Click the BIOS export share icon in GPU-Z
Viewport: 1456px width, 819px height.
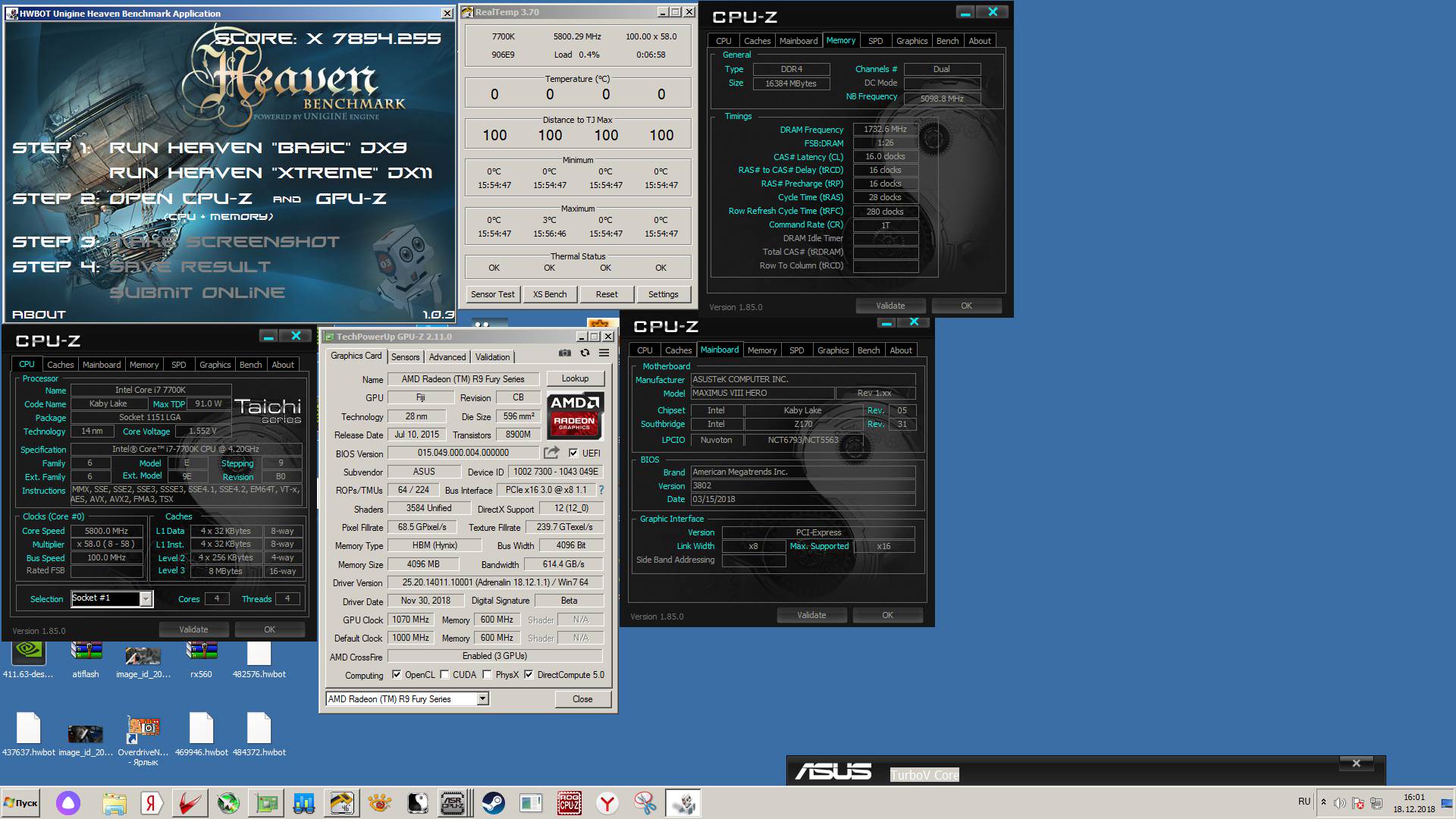coord(551,453)
